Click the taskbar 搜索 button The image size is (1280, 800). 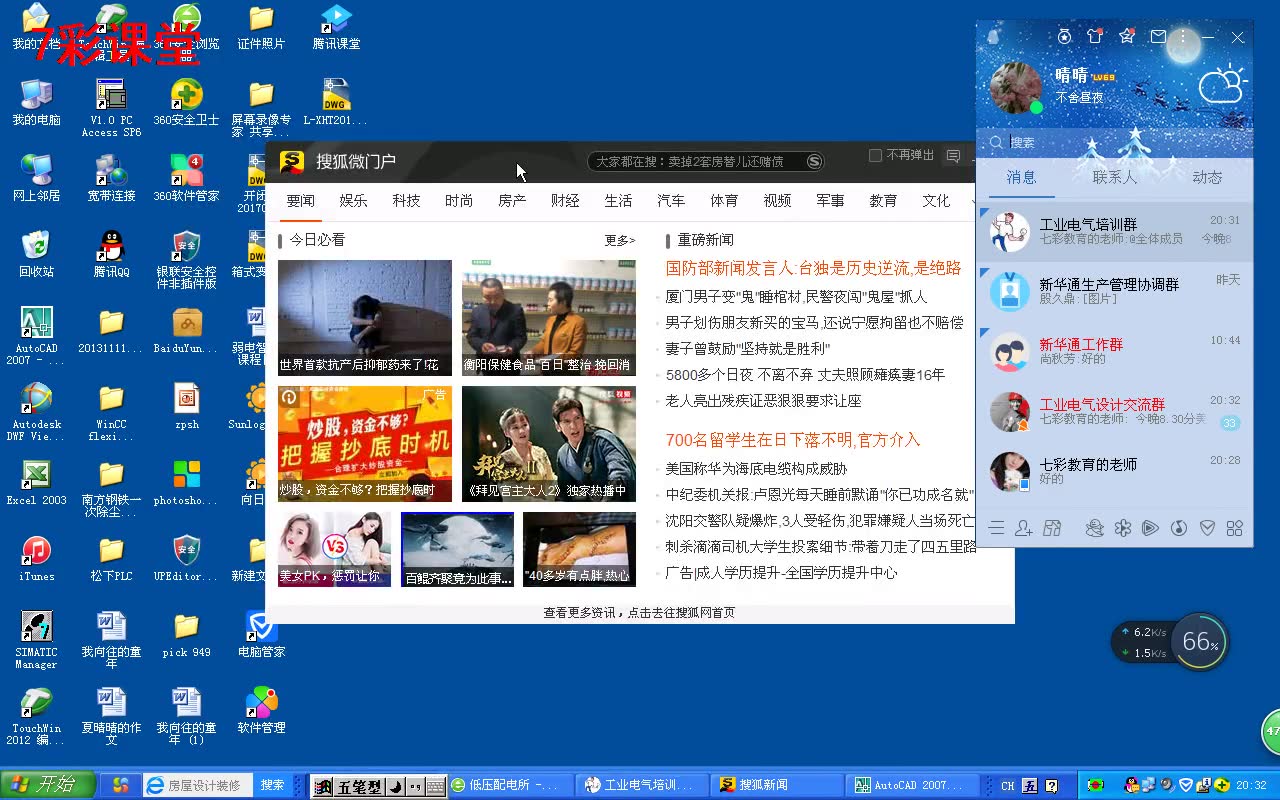tap(272, 786)
